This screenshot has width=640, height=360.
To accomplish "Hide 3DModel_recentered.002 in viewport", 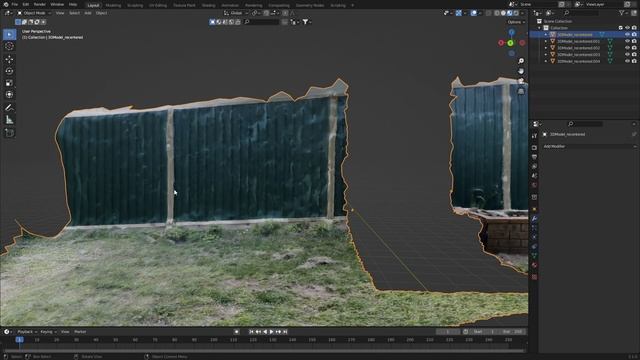I will point(627,48).
